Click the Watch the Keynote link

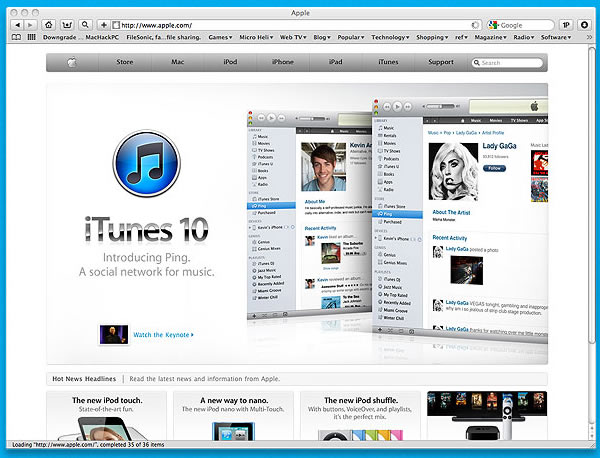(163, 335)
